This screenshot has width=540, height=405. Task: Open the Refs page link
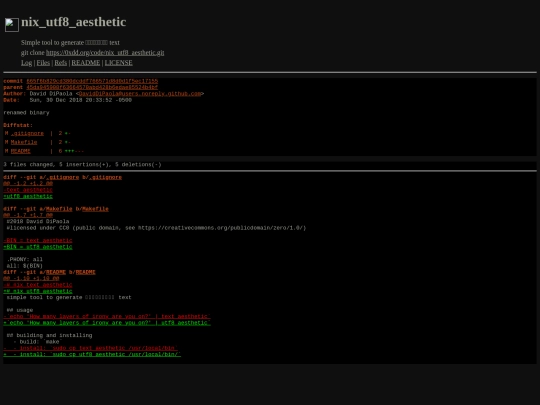point(61,63)
